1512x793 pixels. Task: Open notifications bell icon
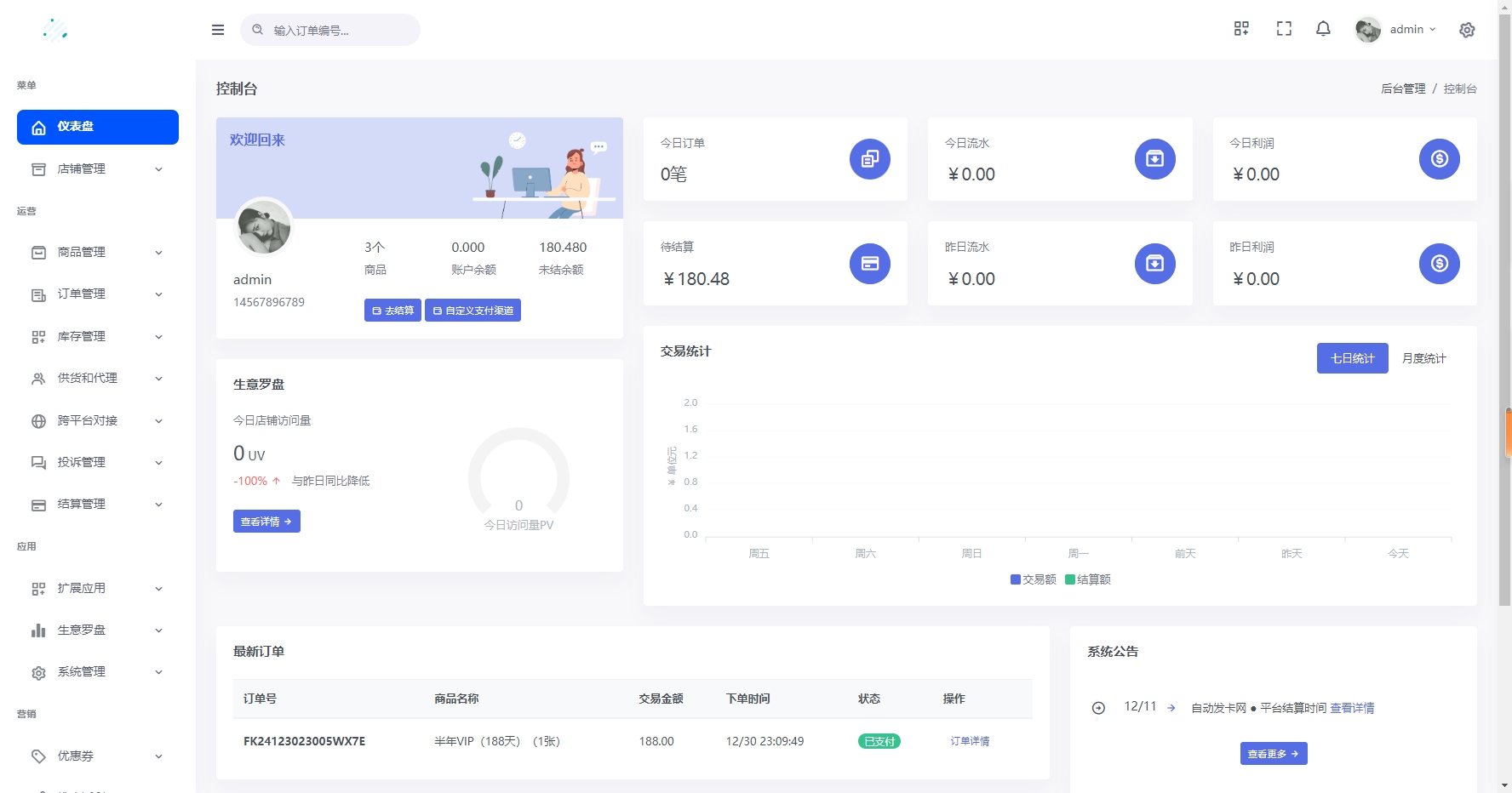pyautogui.click(x=1323, y=29)
